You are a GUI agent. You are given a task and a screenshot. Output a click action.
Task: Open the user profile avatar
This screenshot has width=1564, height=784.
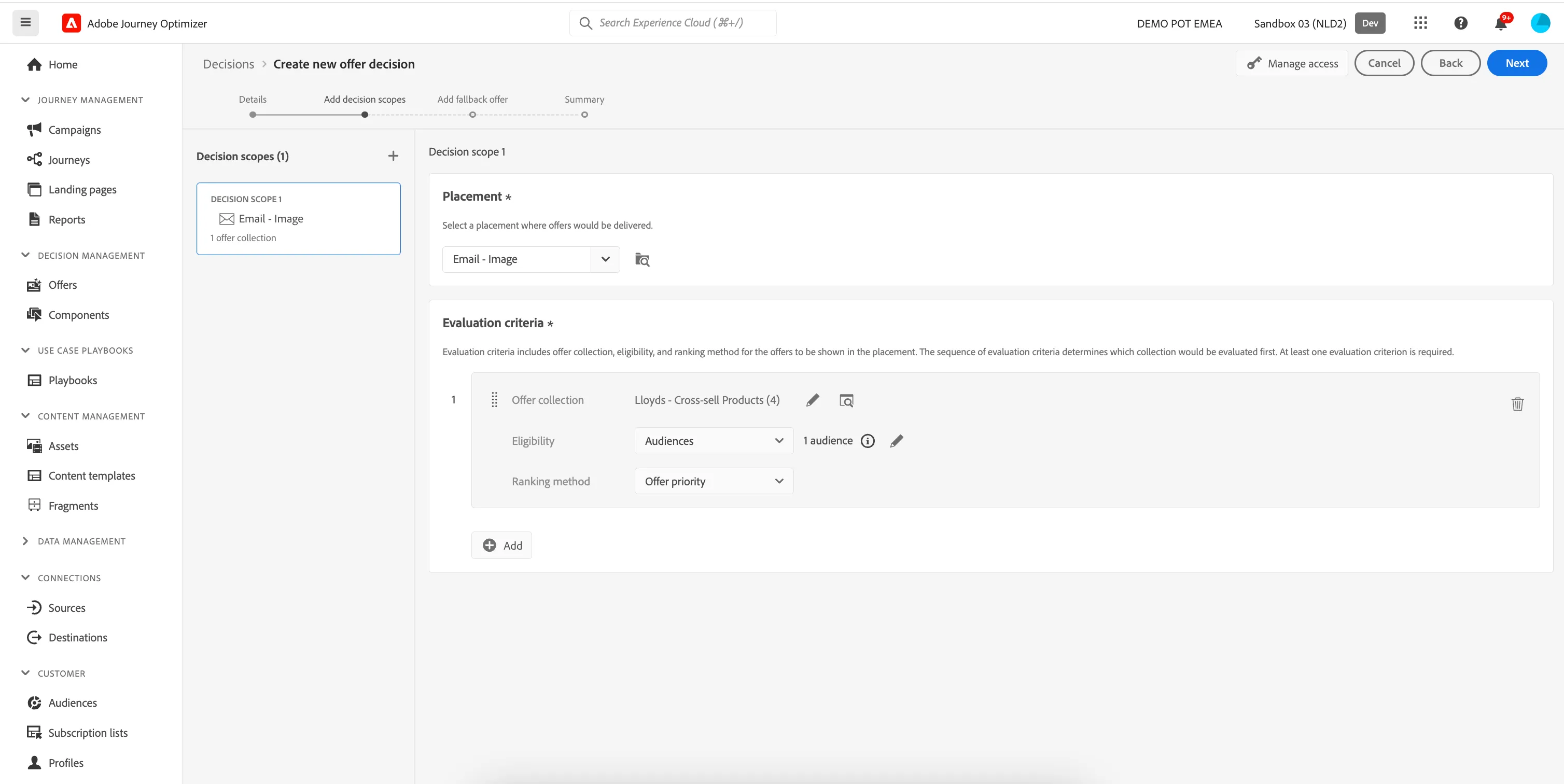tap(1540, 23)
